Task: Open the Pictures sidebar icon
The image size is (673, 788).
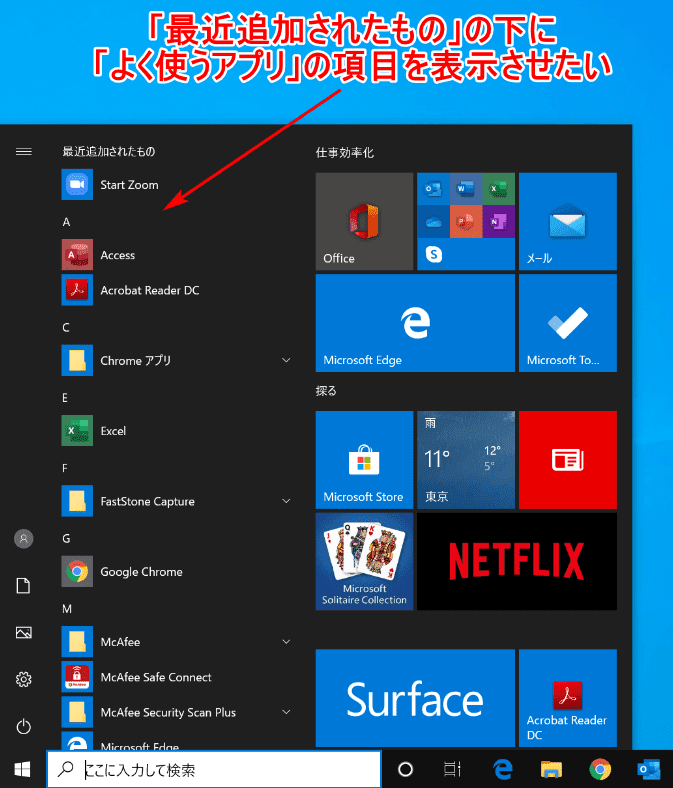Action: click(x=24, y=632)
